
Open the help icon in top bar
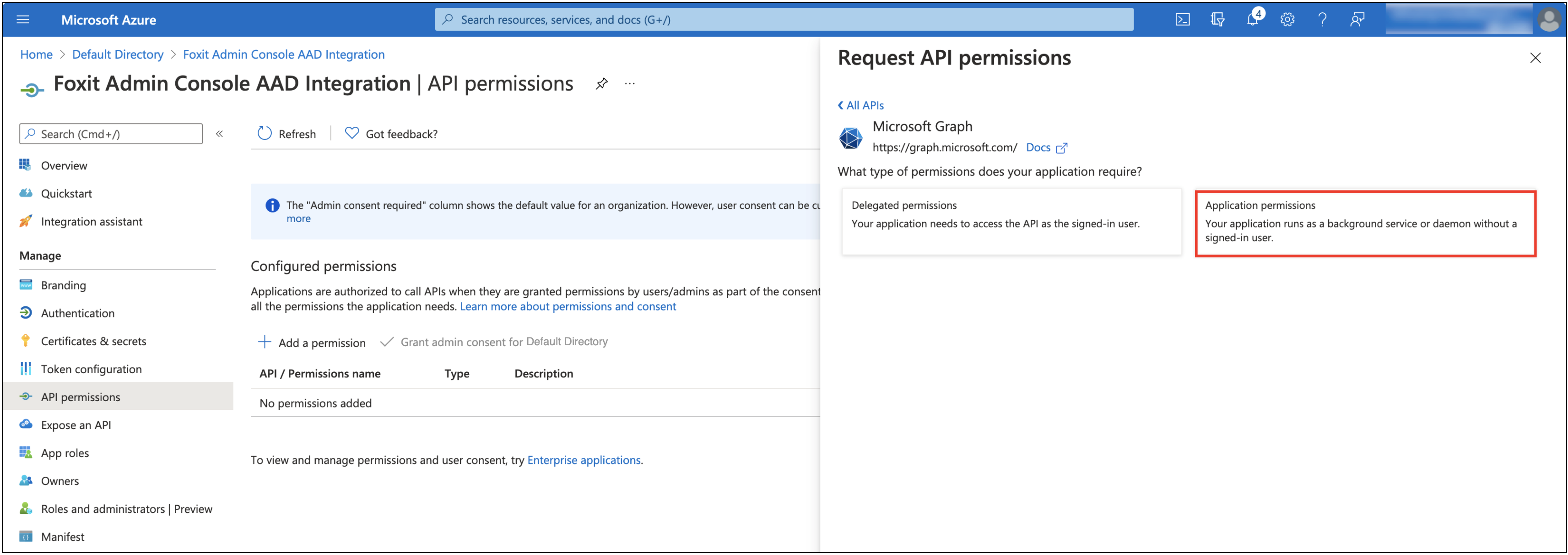[1322, 19]
